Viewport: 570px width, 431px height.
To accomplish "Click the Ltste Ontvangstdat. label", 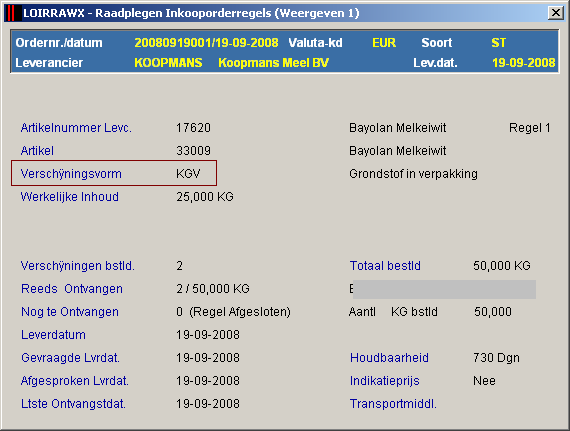I will [x=73, y=404].
